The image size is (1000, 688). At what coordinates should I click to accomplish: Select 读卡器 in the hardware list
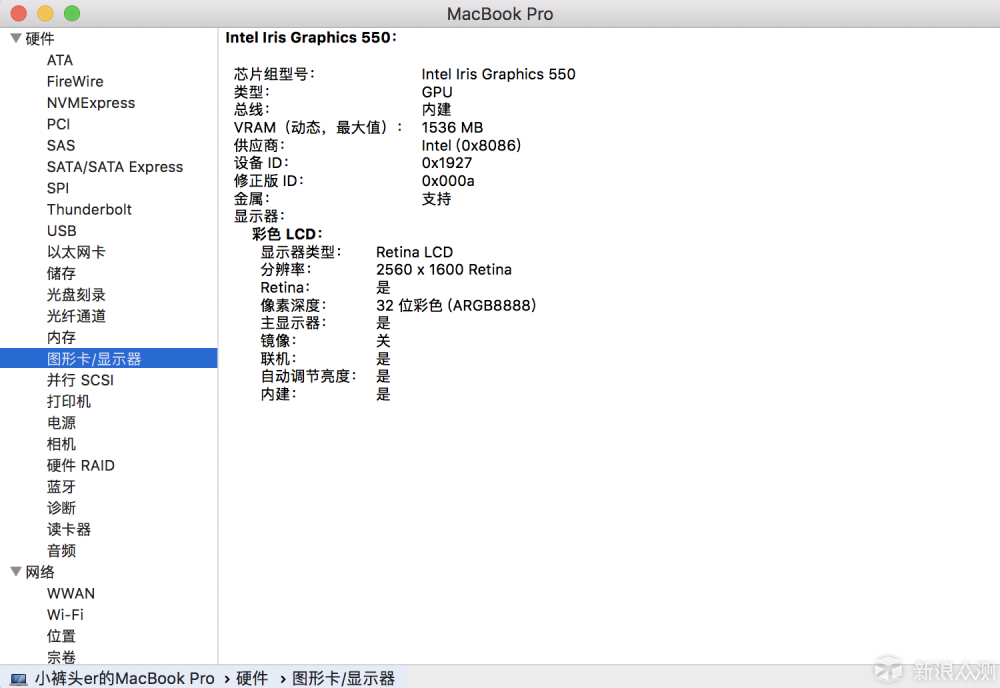coord(69,529)
